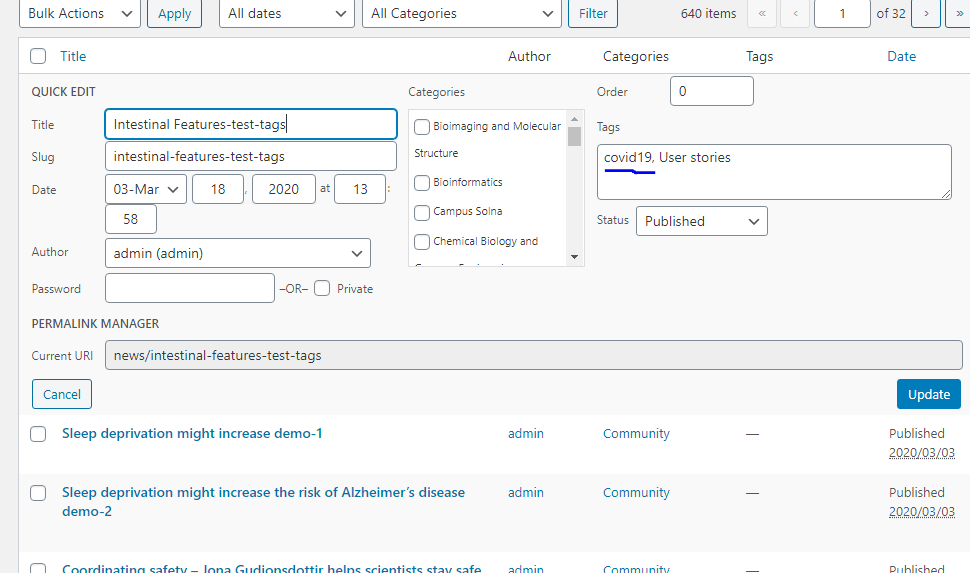970x573 pixels.
Task: Enable the Private checkbox
Action: [x=322, y=289]
